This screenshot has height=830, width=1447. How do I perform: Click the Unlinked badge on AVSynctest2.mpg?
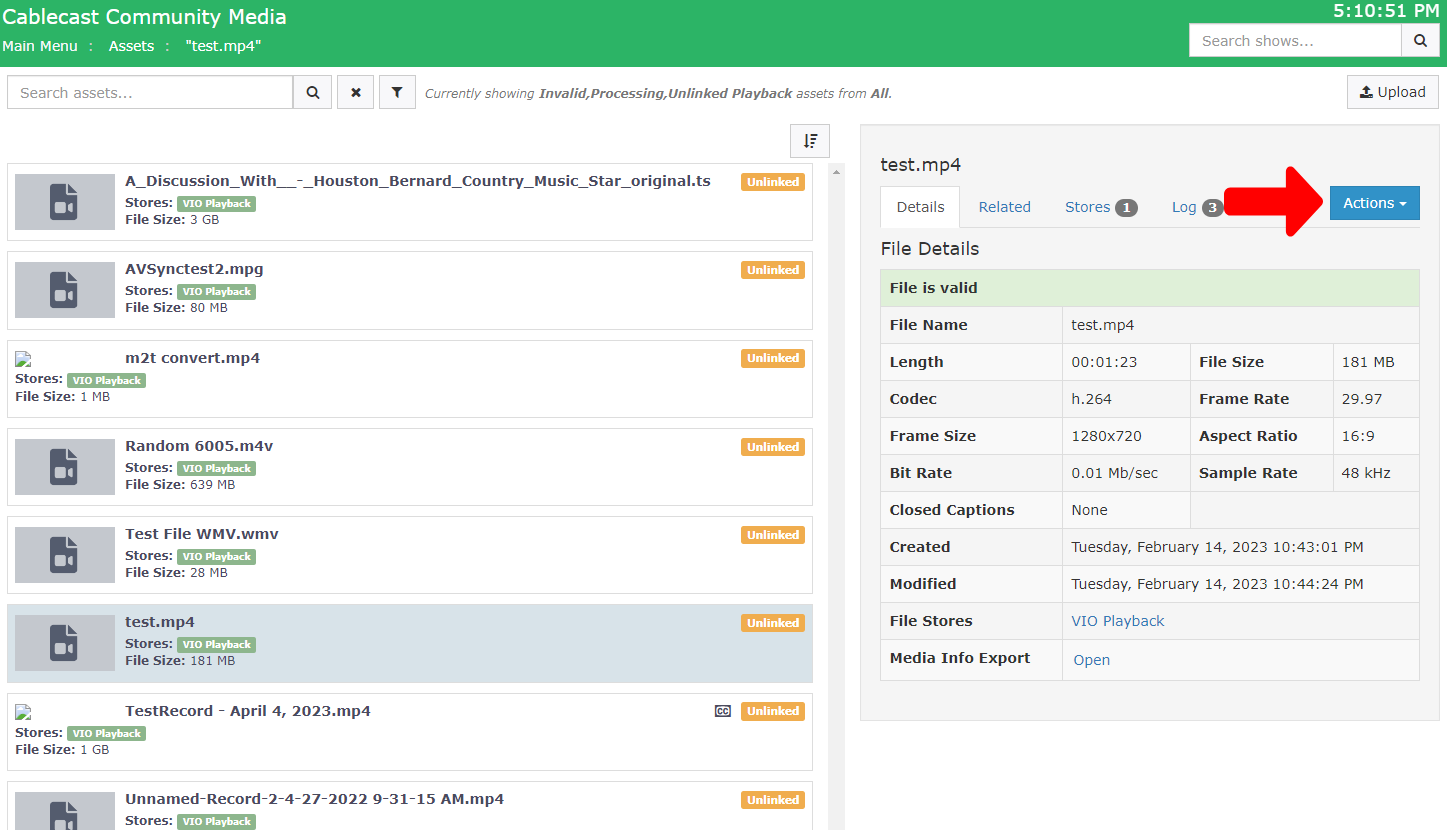click(x=773, y=270)
